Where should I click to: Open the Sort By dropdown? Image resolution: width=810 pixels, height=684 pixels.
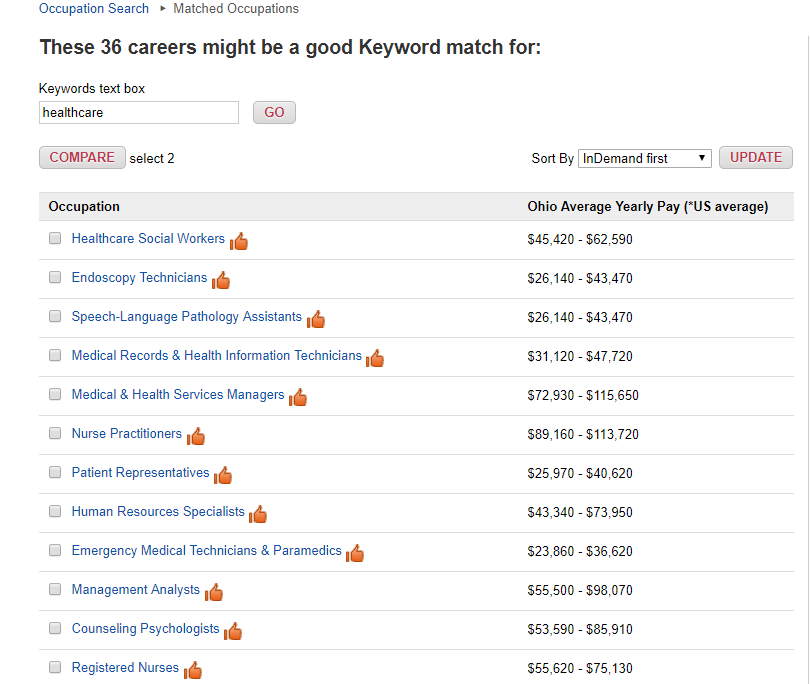coord(644,158)
